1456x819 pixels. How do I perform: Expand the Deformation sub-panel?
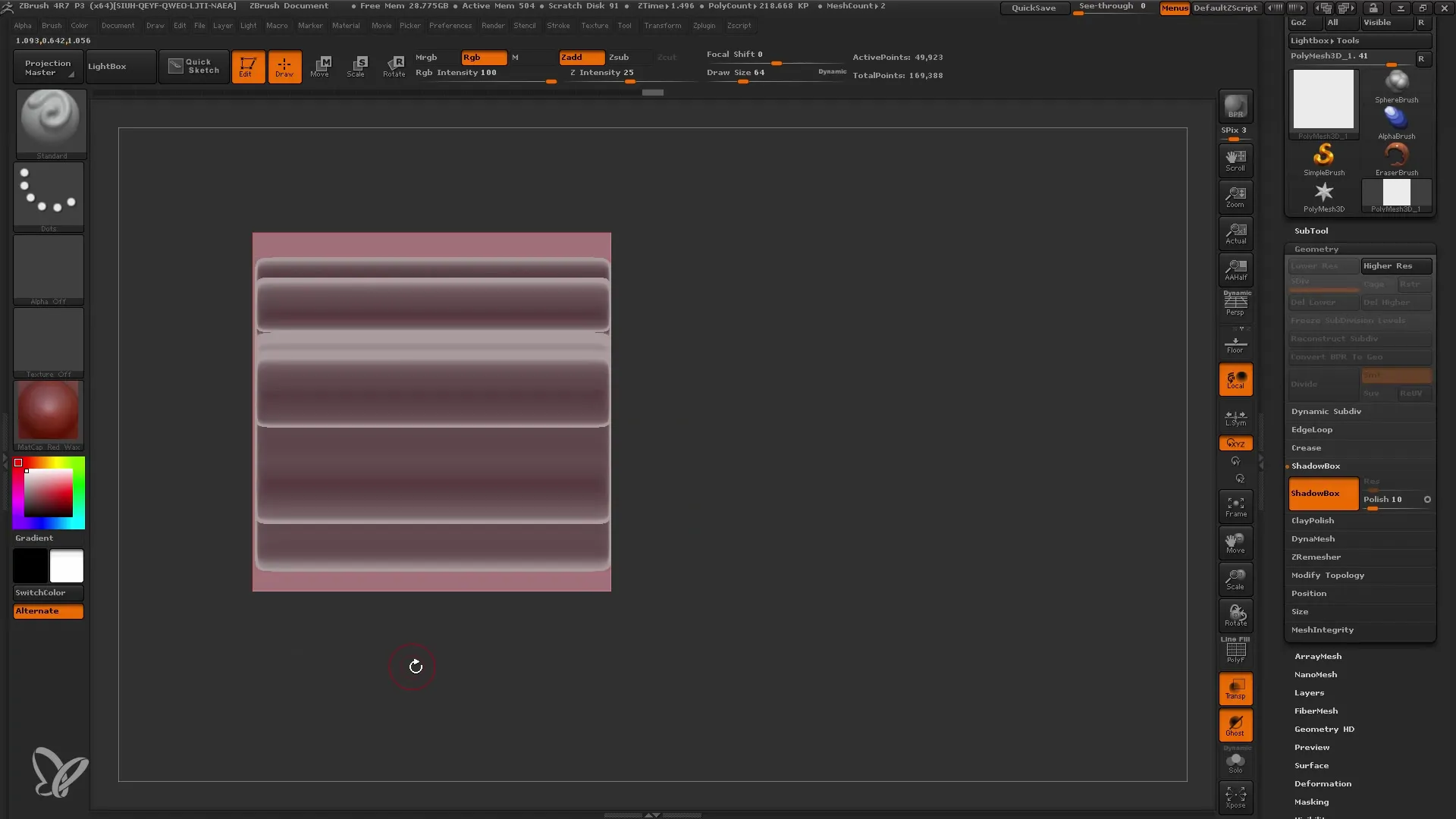pyautogui.click(x=1321, y=783)
